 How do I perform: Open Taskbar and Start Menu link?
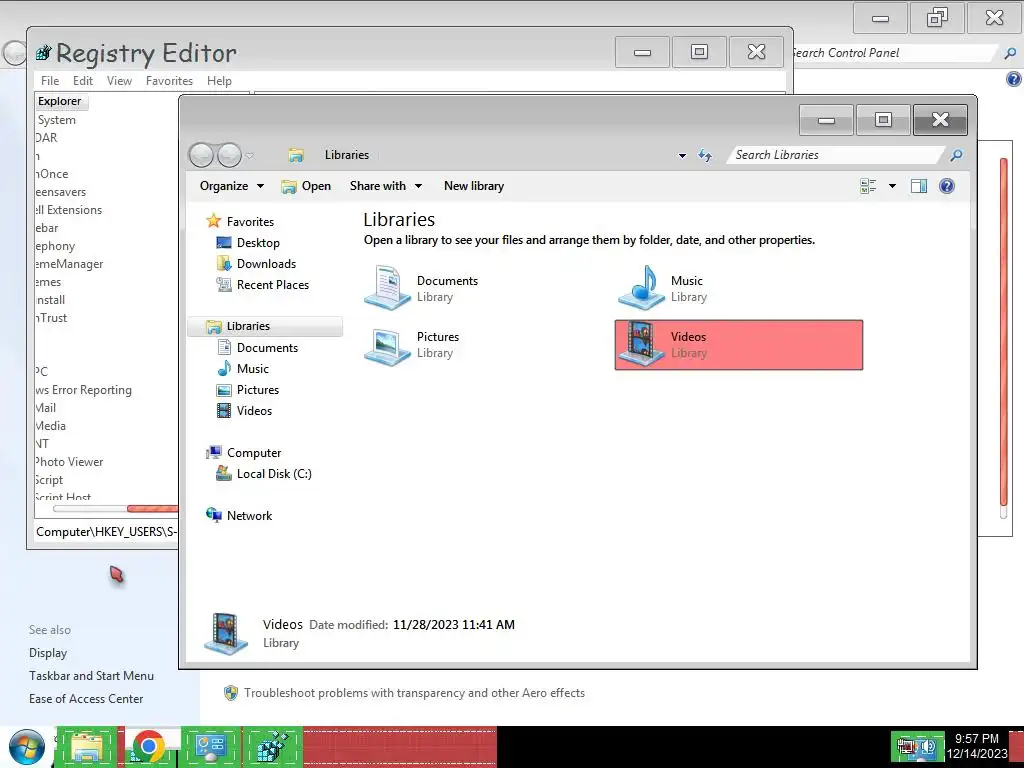pos(91,676)
